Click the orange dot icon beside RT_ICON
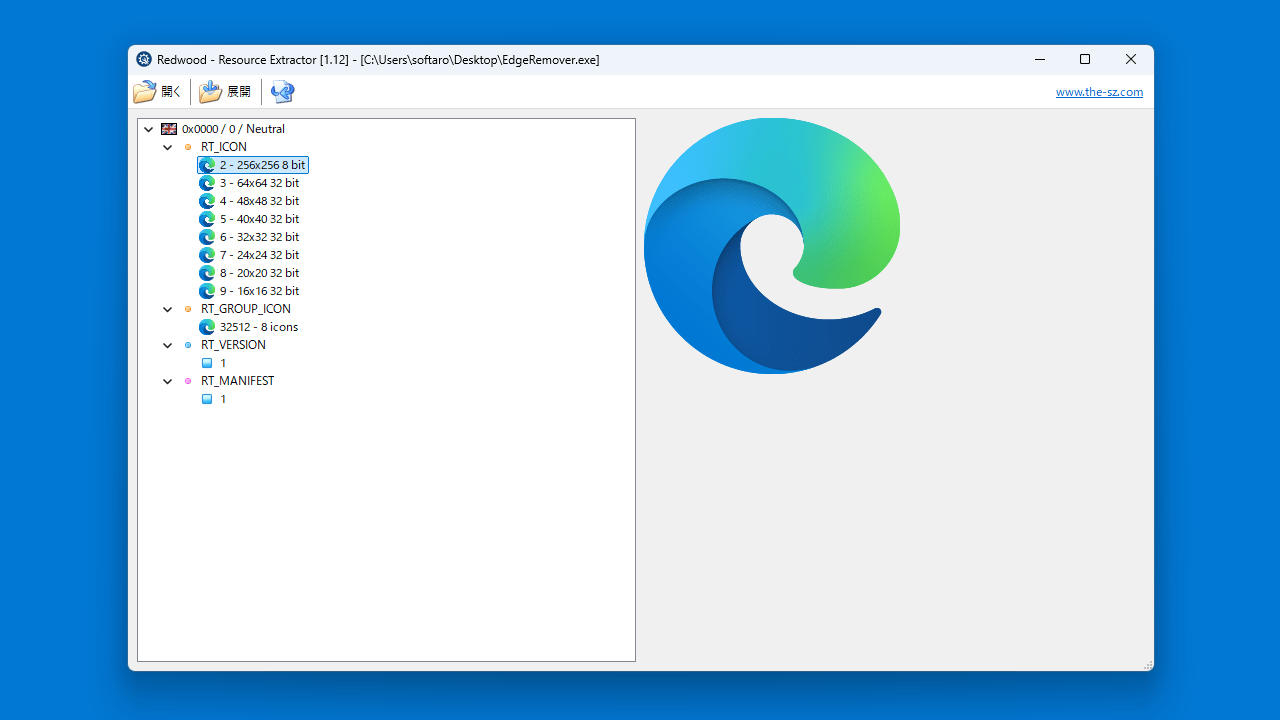The height and width of the screenshot is (720, 1280). (x=188, y=147)
